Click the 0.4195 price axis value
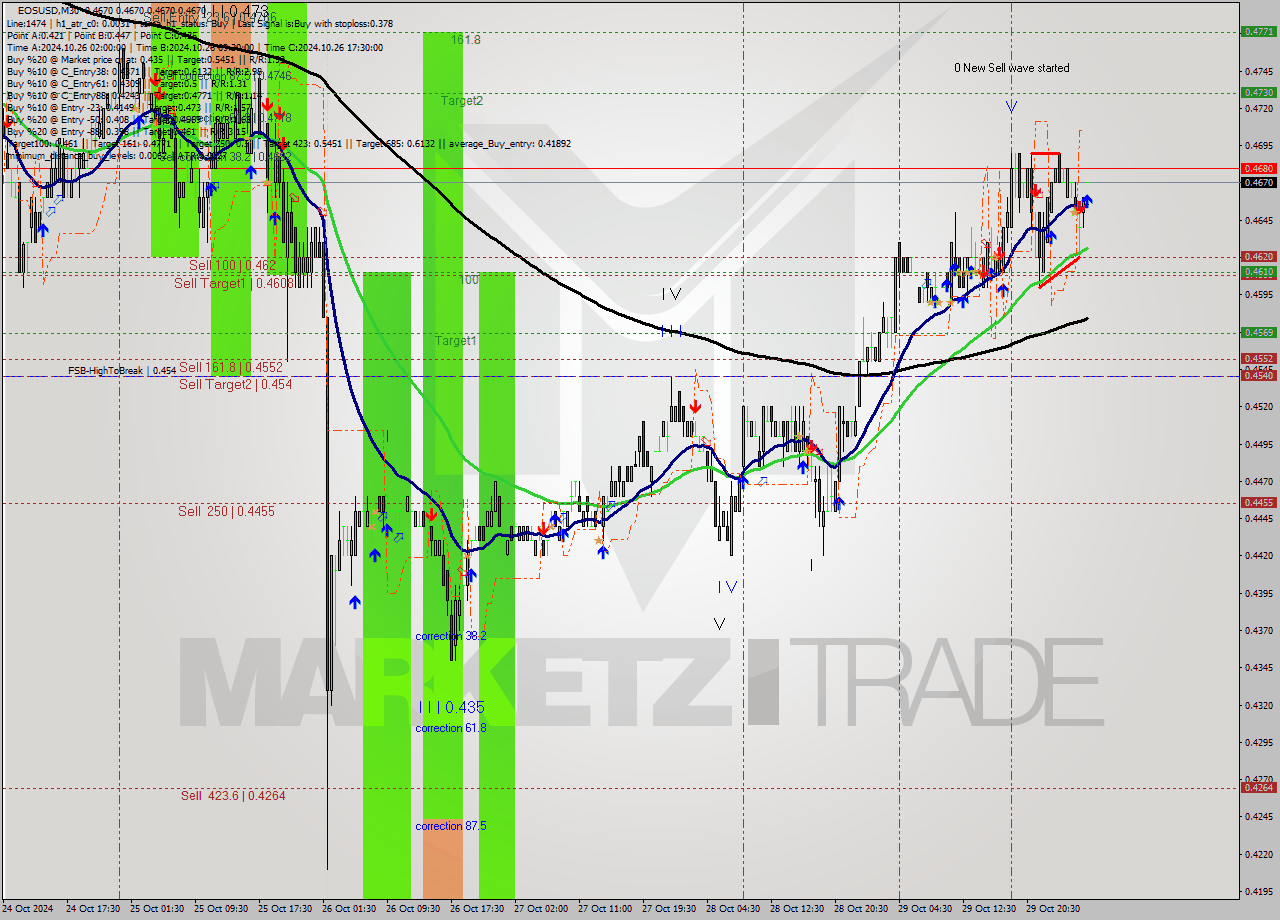 coord(1259,891)
